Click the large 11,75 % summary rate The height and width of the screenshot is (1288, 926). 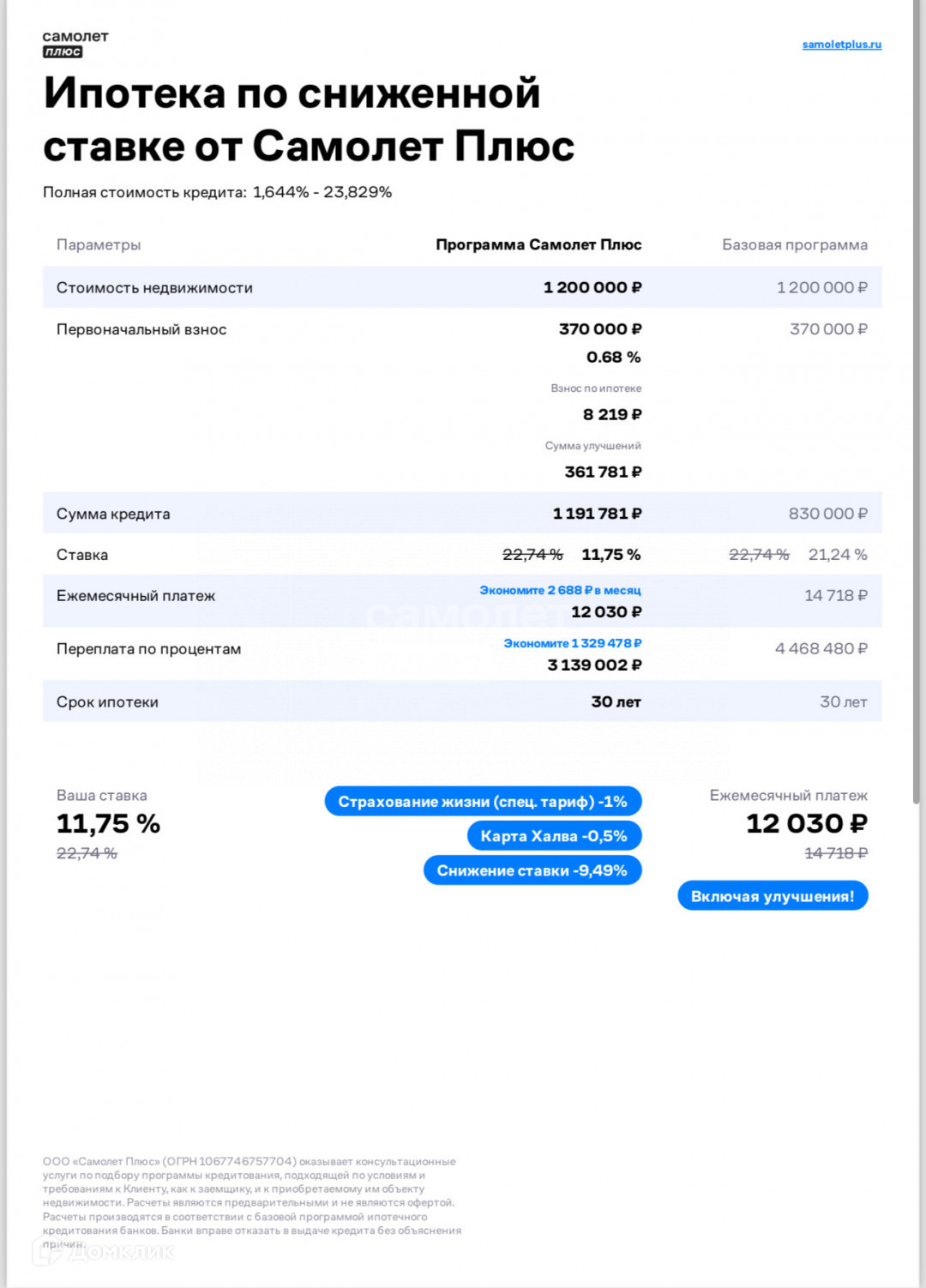[x=108, y=824]
